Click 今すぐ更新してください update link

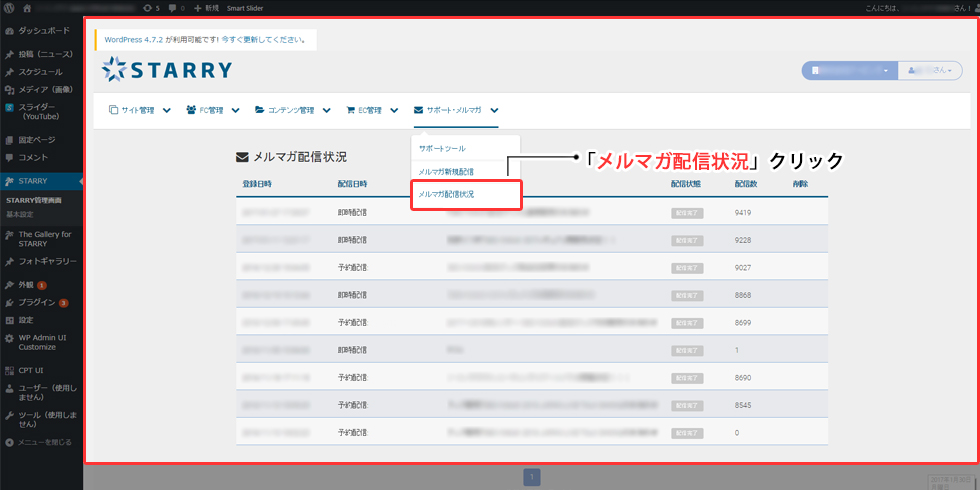pyautogui.click(x=263, y=39)
